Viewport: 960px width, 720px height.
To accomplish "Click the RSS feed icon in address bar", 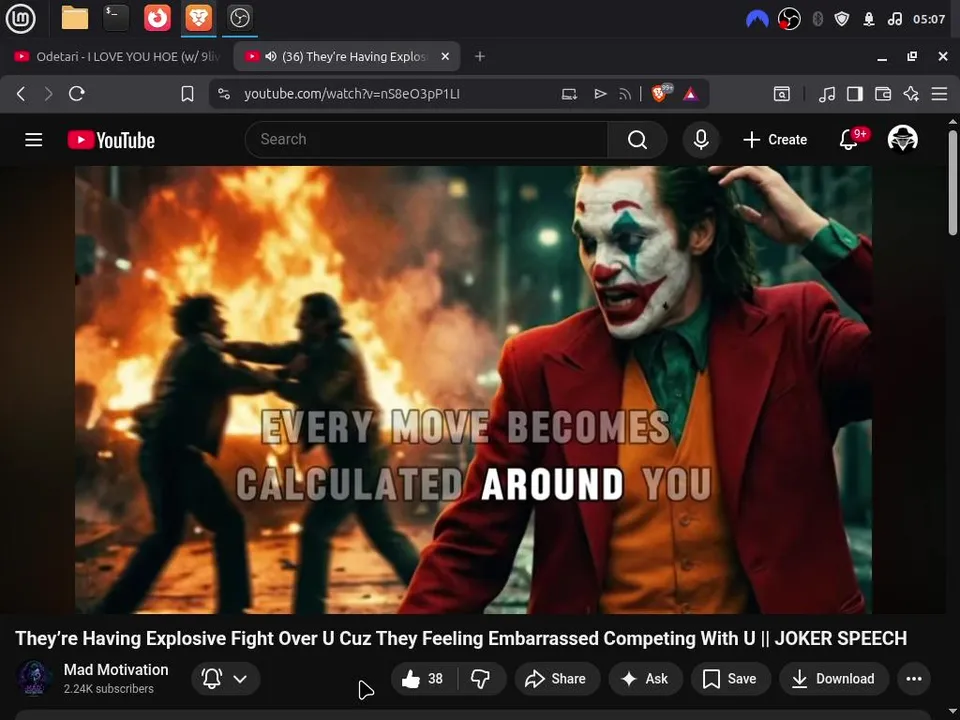I will (x=625, y=94).
